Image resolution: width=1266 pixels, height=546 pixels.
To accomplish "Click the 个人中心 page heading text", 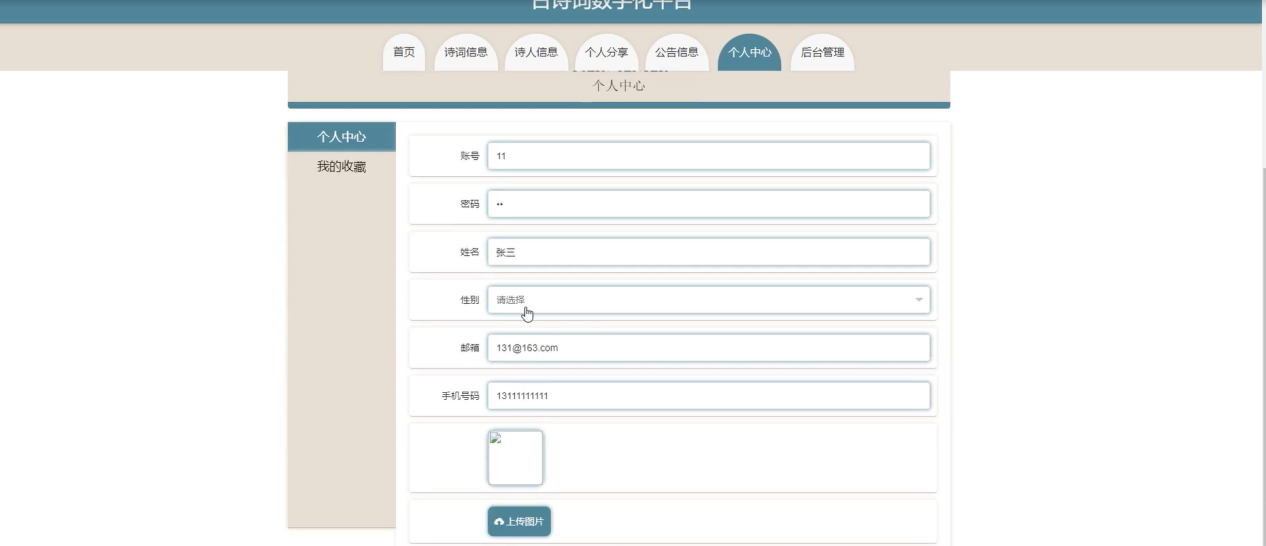I will coord(619,86).
